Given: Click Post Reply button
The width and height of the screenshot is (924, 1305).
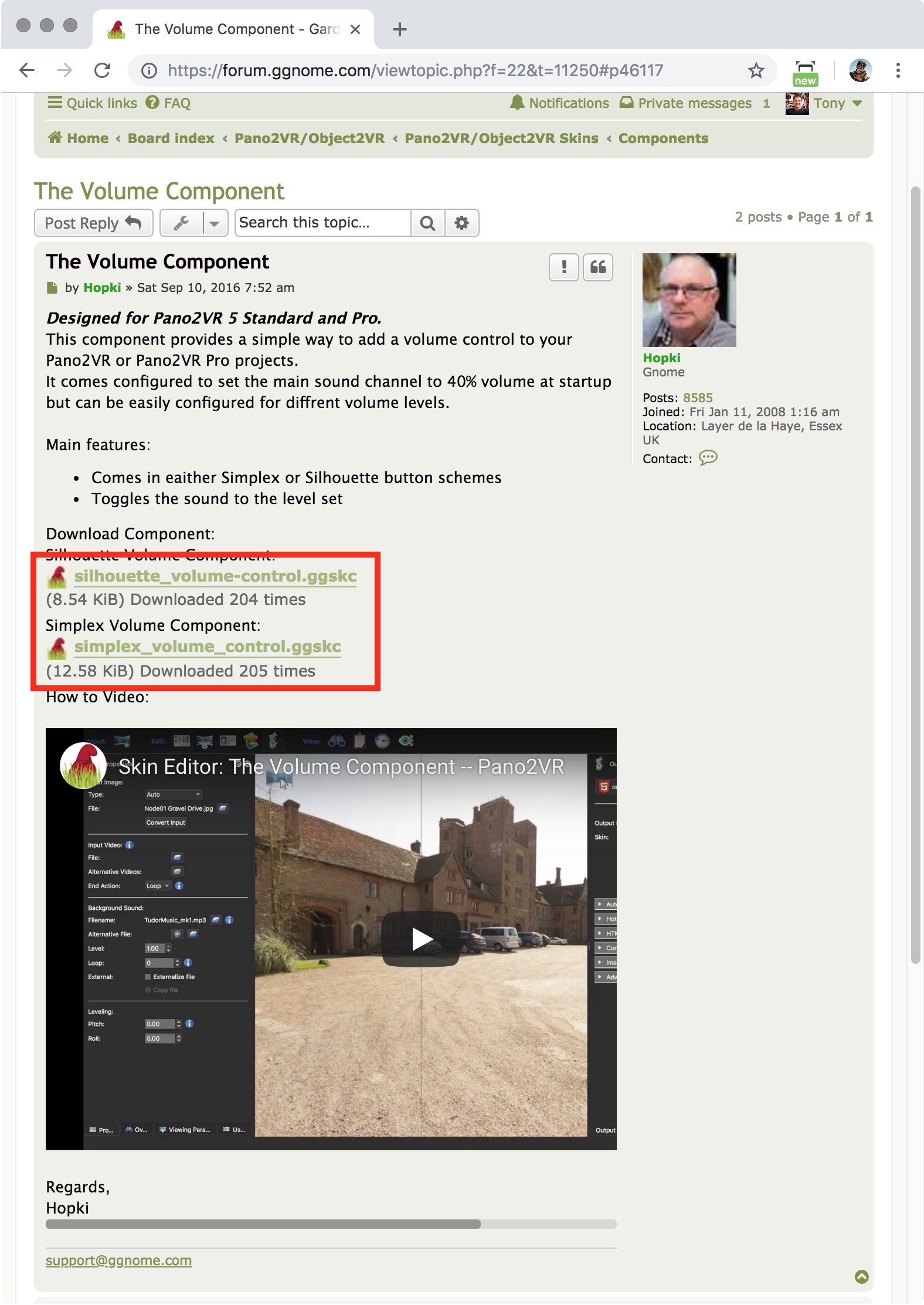Looking at the screenshot, I should click(94, 223).
